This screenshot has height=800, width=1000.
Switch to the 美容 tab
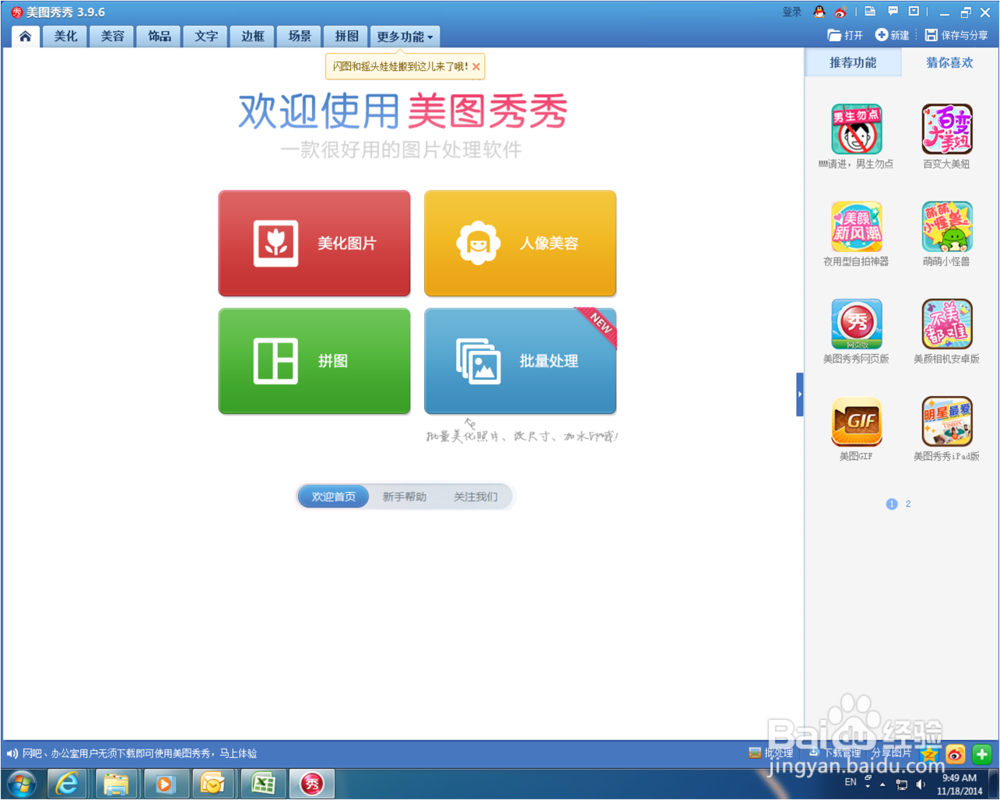112,36
